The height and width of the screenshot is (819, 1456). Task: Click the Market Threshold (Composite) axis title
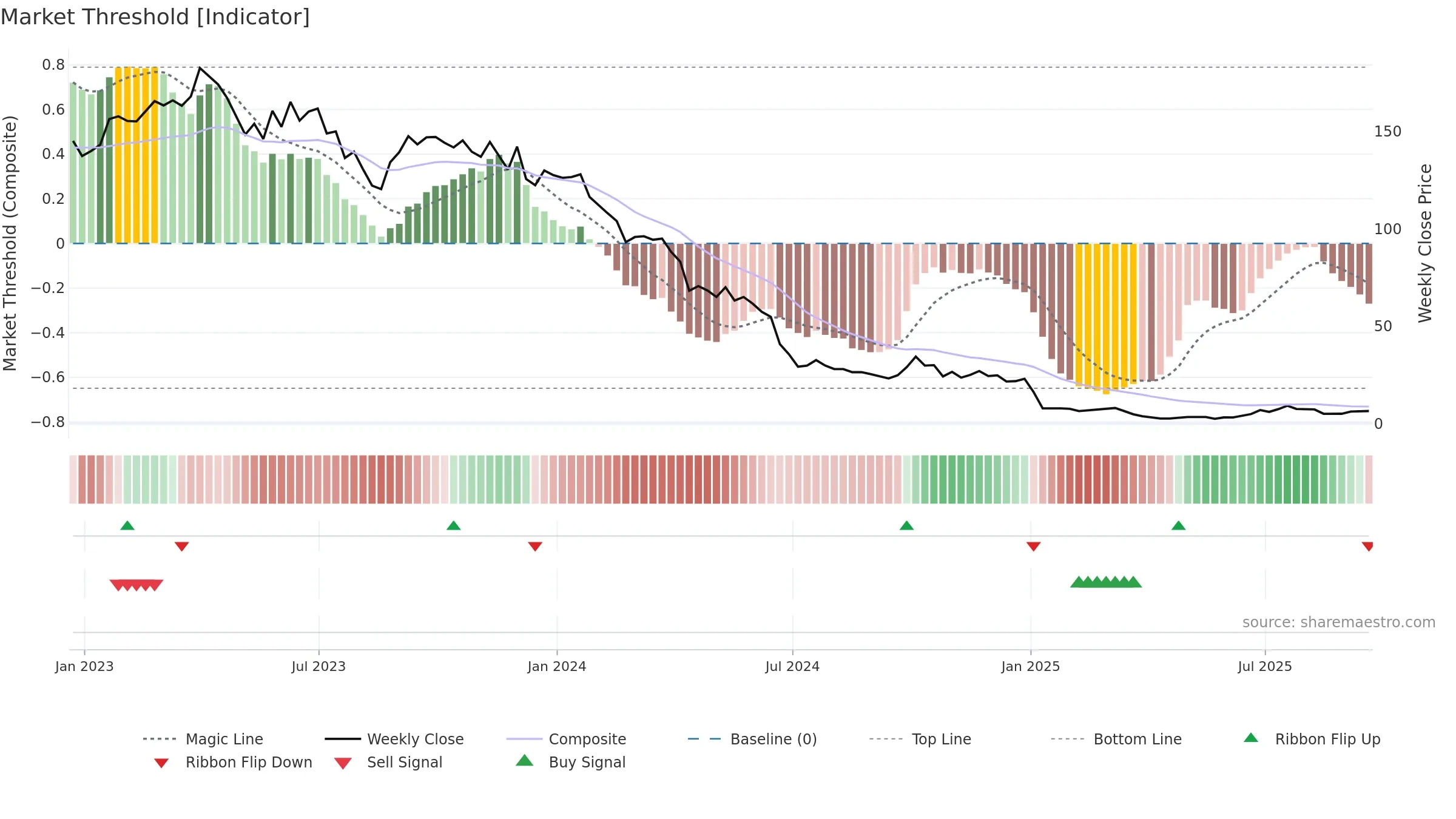(x=10, y=243)
